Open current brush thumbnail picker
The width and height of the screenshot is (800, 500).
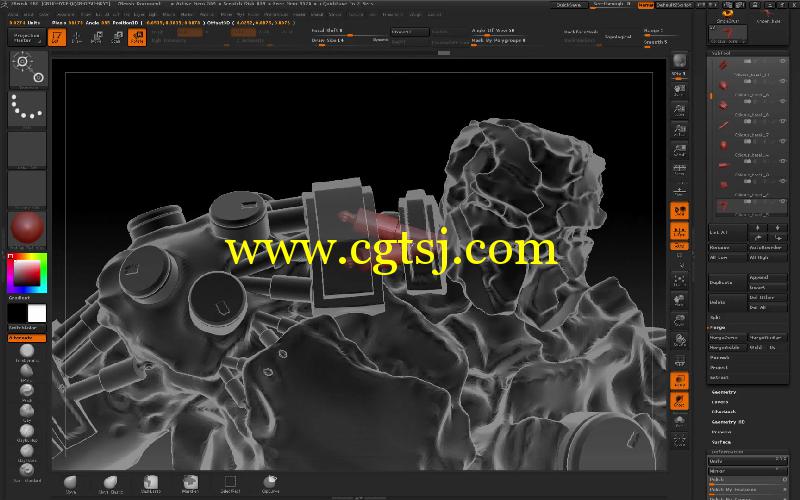(28, 70)
